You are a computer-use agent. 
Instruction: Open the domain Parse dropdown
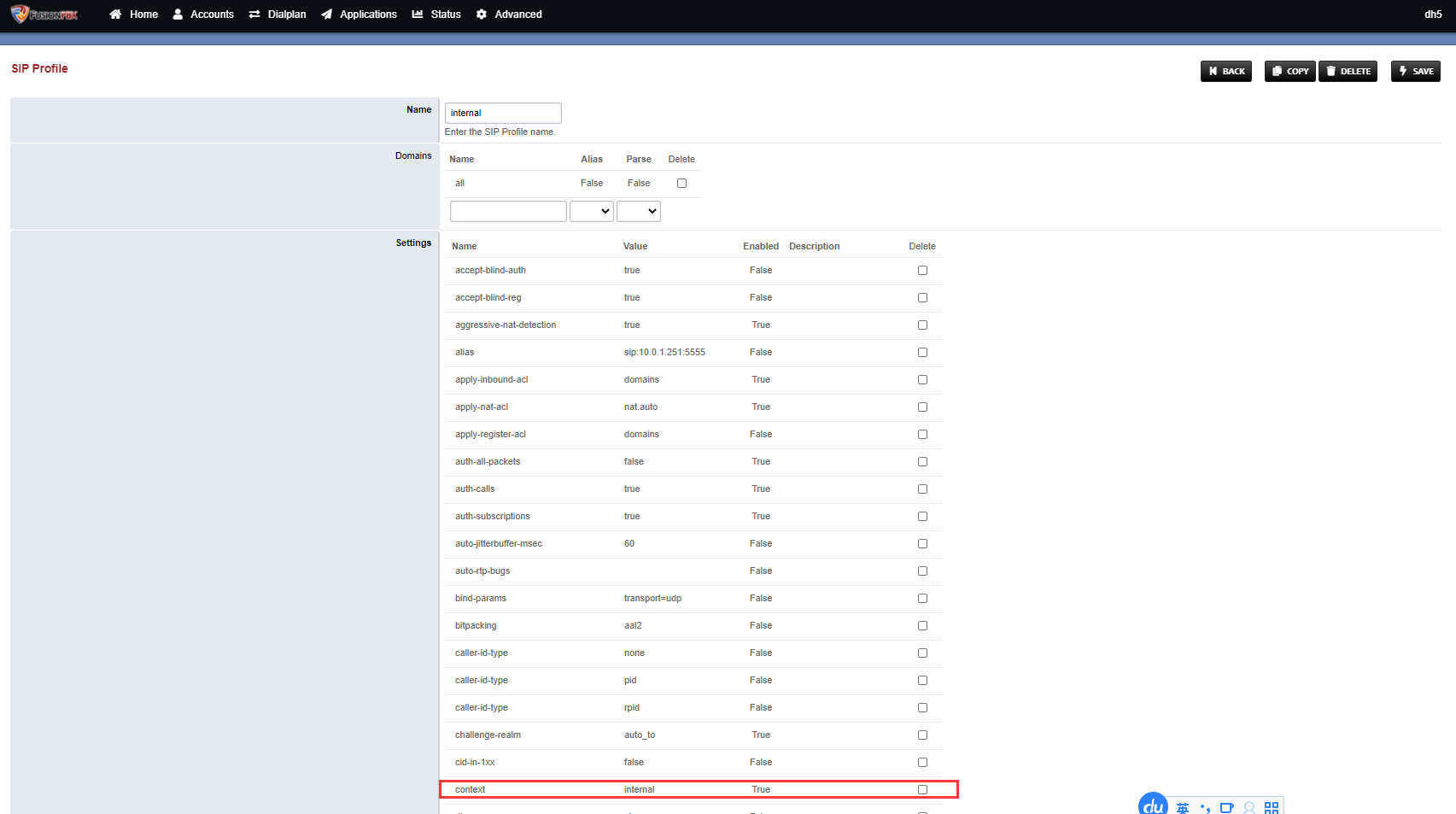[639, 211]
